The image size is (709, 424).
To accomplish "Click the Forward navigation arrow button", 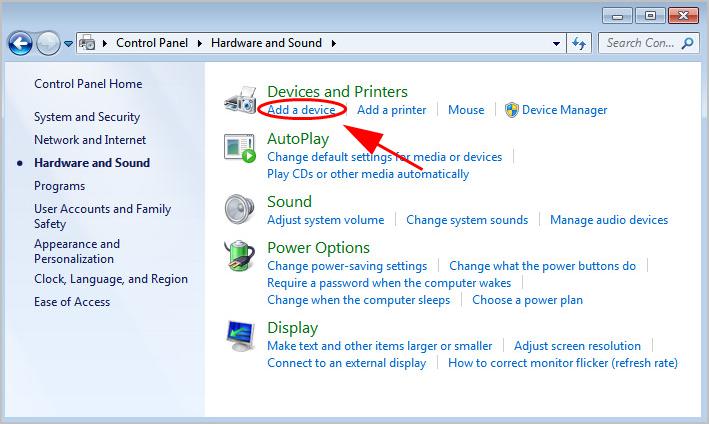I will 48,44.
